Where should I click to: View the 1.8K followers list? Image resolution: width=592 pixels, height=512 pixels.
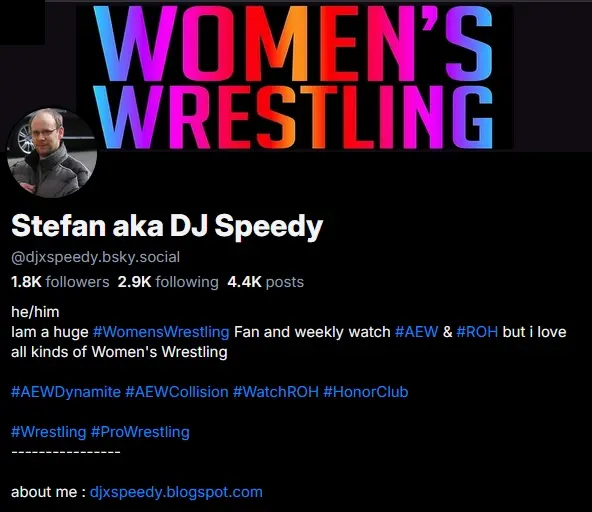60,282
